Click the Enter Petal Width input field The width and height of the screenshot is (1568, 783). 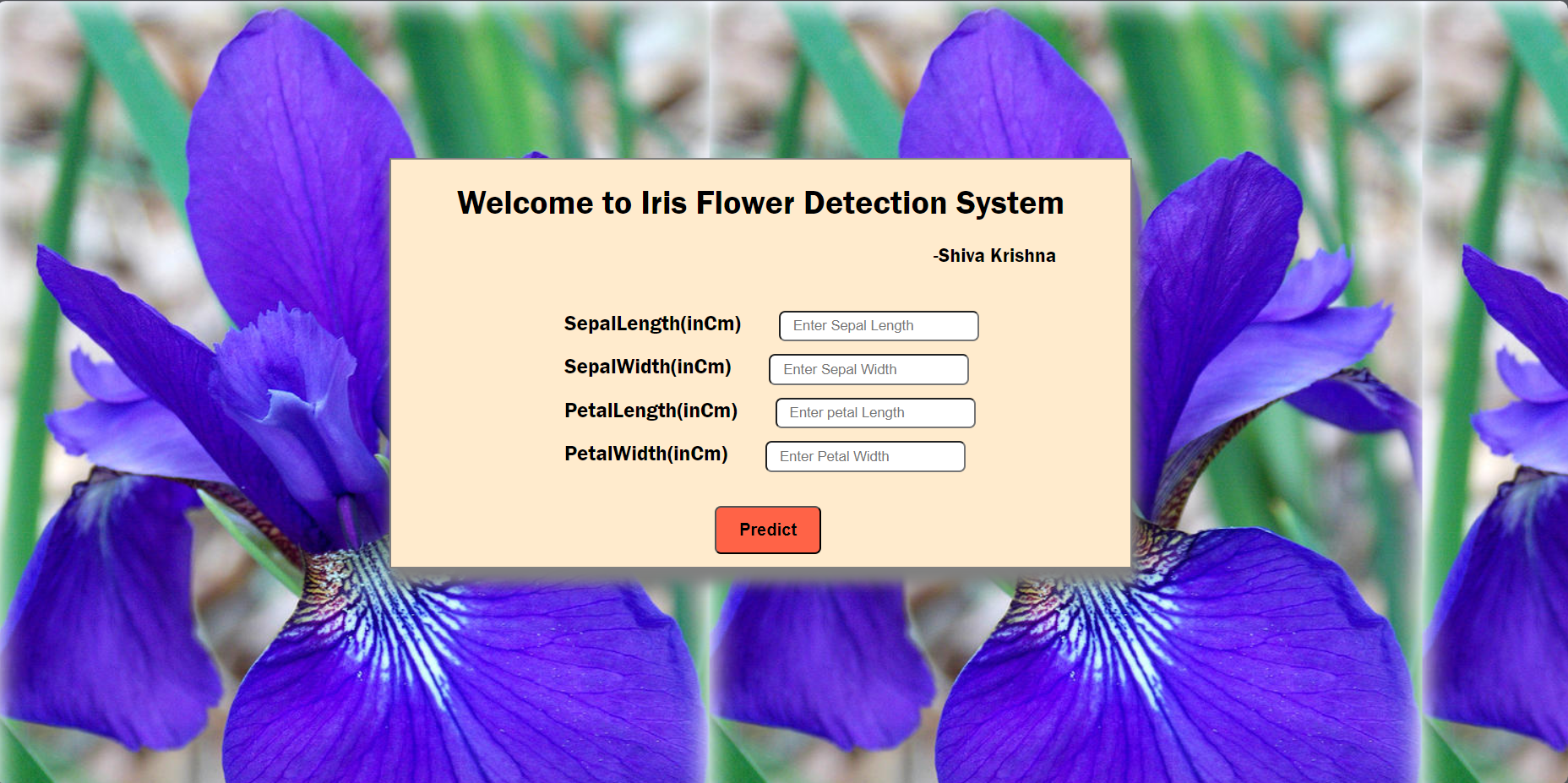865,456
